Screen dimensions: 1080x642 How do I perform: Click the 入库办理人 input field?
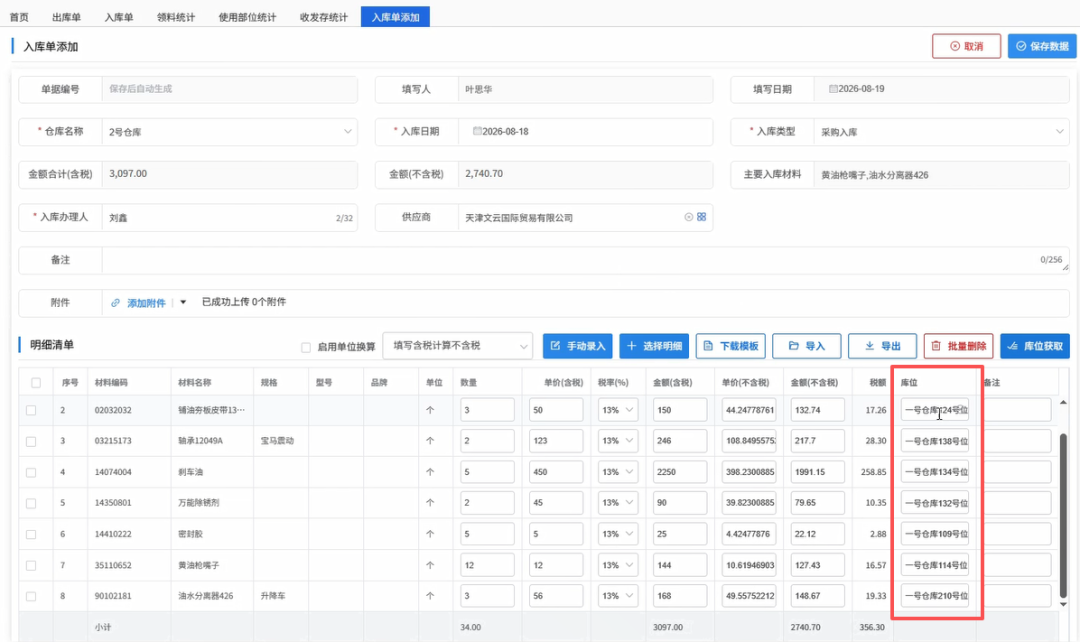click(229, 218)
